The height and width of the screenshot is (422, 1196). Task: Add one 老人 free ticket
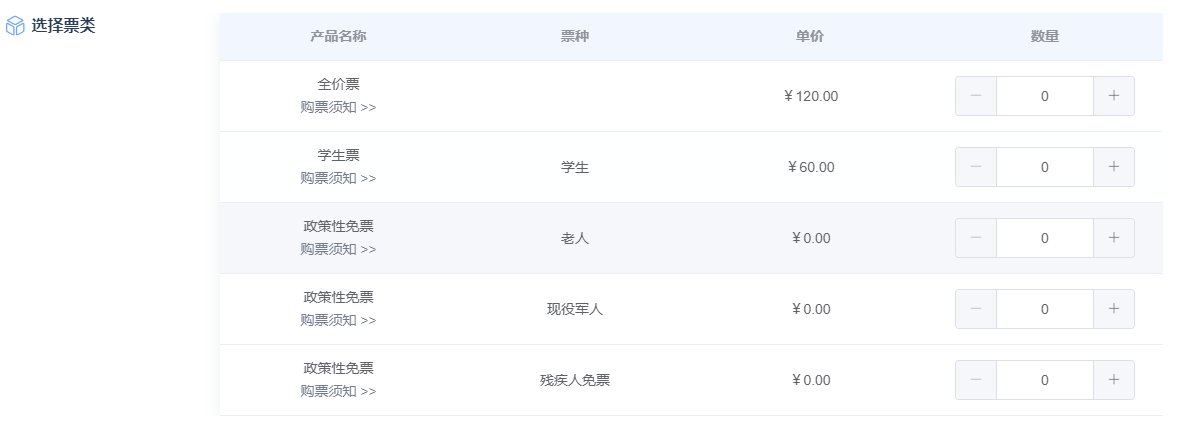(x=1113, y=238)
